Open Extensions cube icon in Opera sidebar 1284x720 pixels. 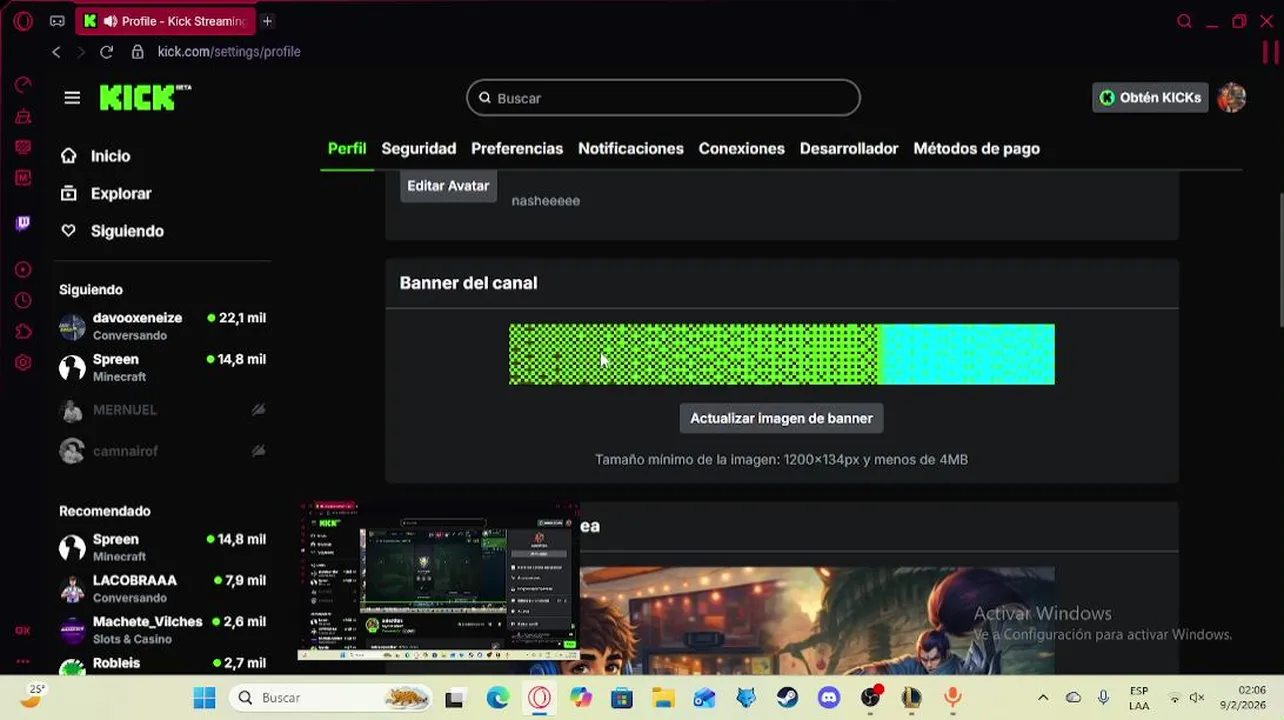click(x=23, y=332)
